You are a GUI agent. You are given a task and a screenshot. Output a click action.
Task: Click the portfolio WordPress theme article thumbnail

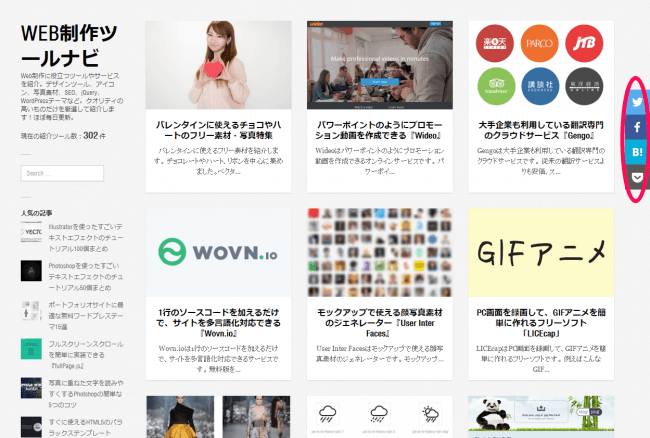(x=31, y=310)
